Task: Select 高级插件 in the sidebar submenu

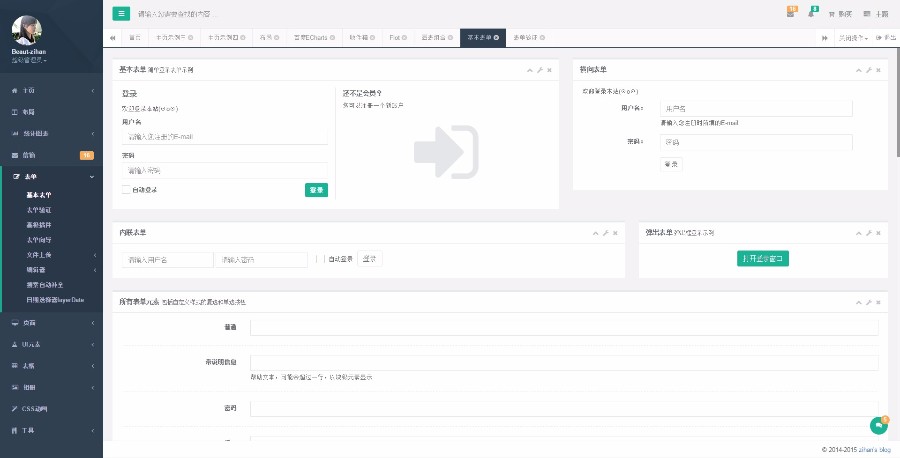Action: 38,225
